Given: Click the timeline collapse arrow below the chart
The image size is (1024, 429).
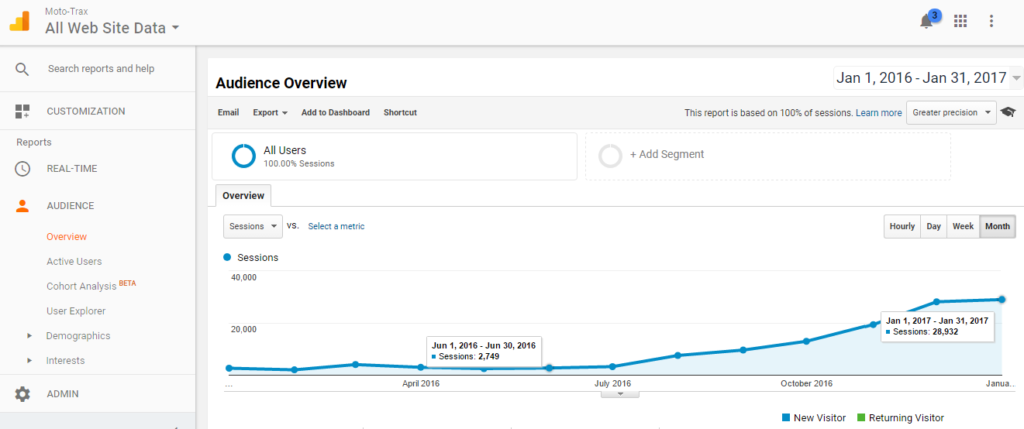Looking at the screenshot, I should point(620,394).
